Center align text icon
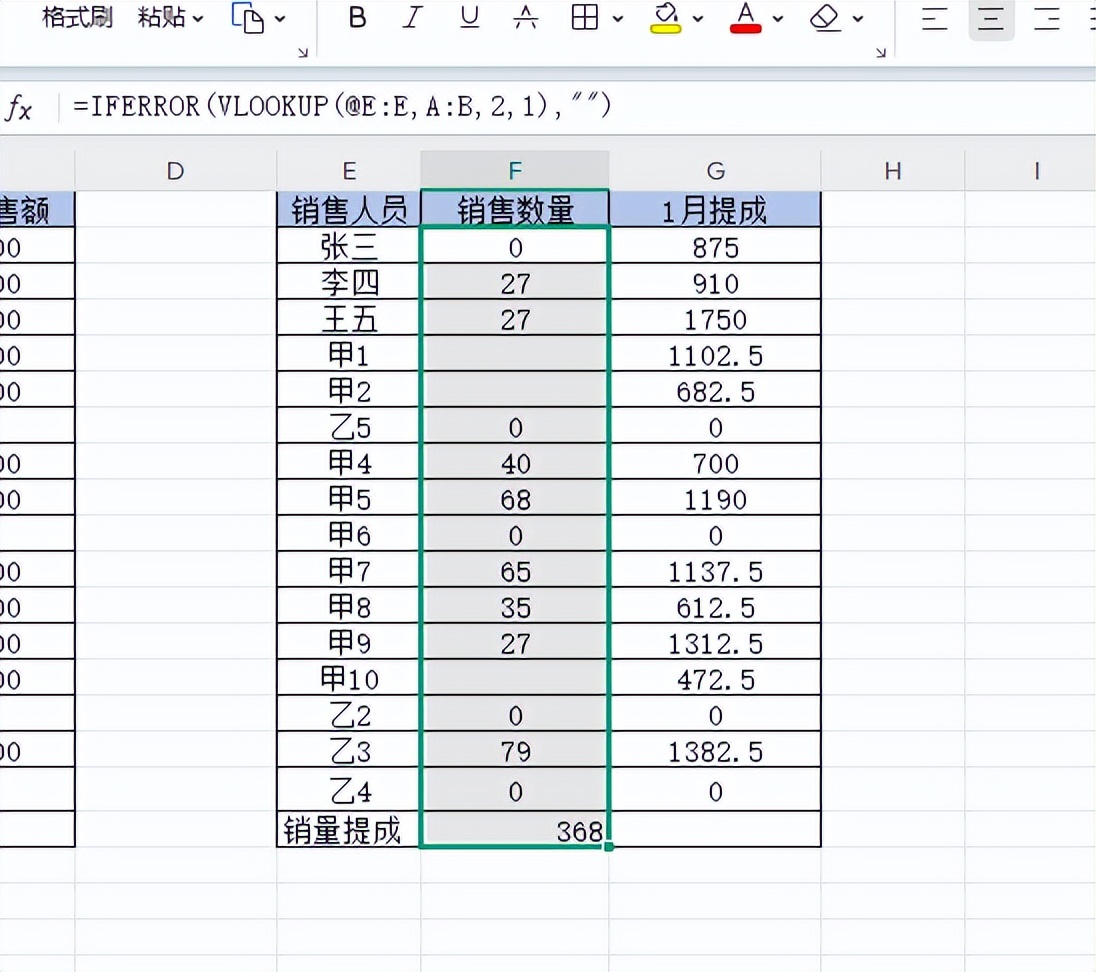Image resolution: width=1096 pixels, height=972 pixels. coord(990,18)
